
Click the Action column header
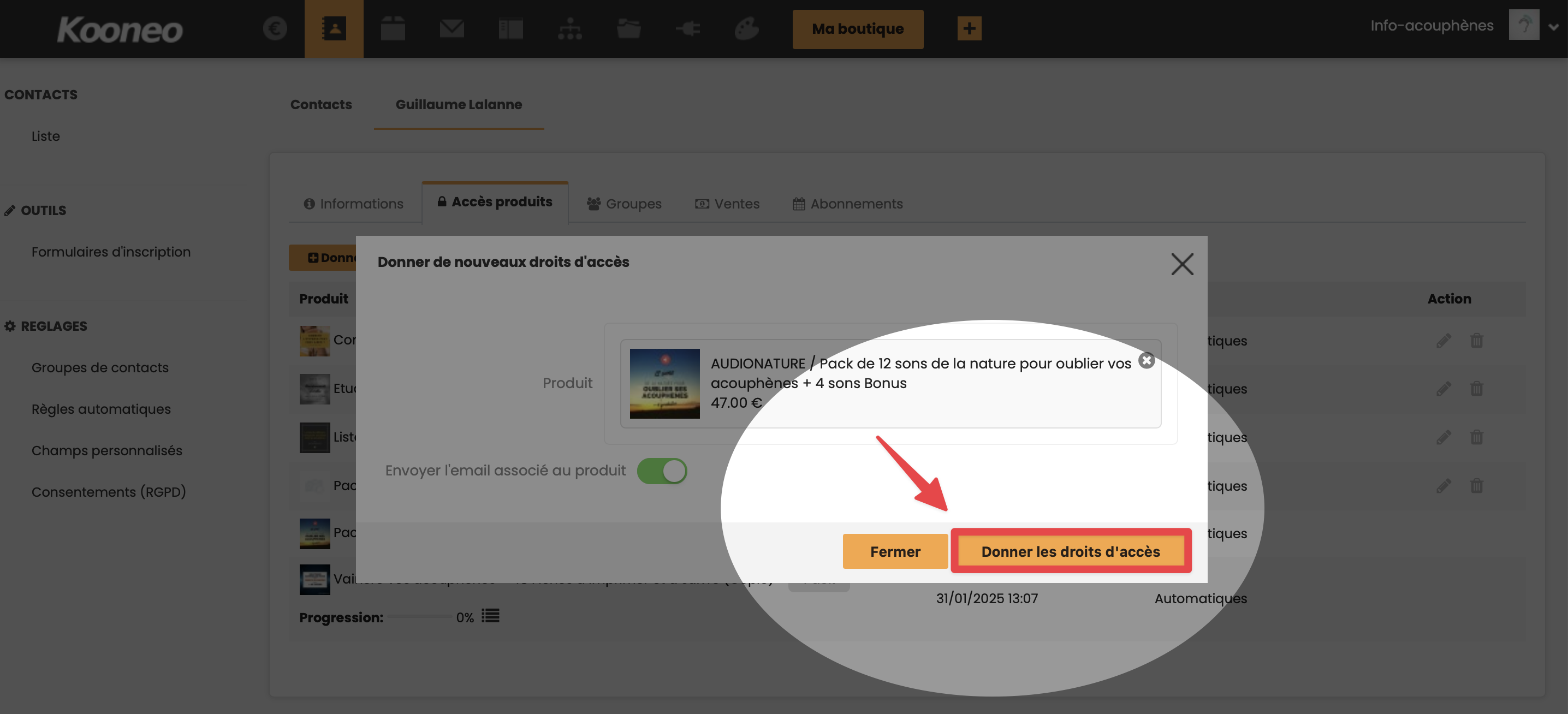[1448, 299]
